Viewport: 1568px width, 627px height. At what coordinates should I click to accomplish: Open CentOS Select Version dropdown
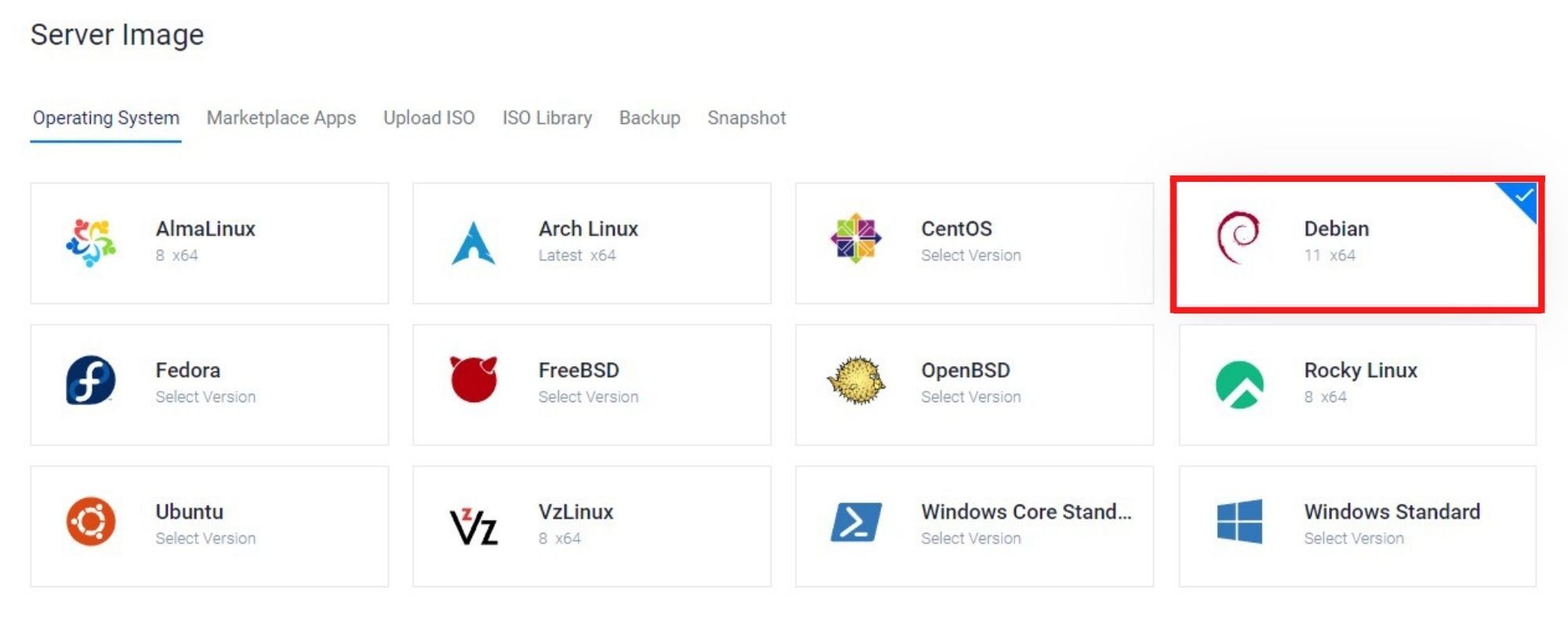971,255
